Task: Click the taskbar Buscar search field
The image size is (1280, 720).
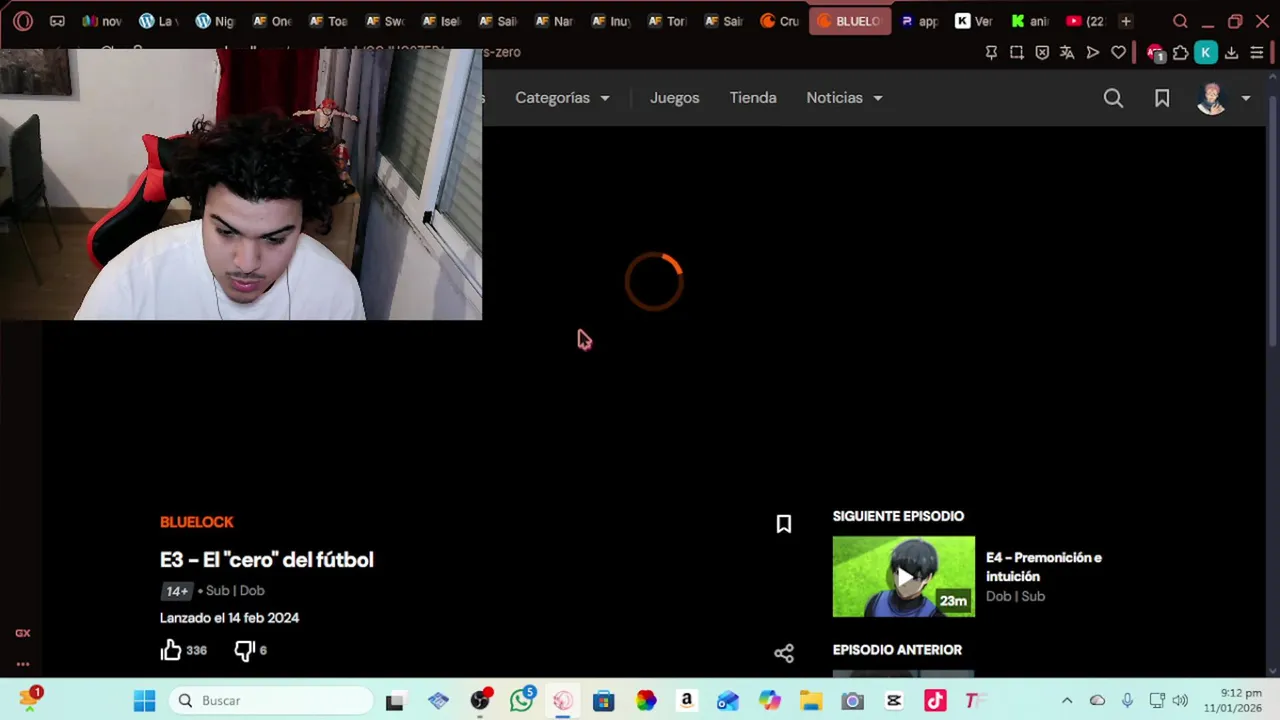Action: 271,701
